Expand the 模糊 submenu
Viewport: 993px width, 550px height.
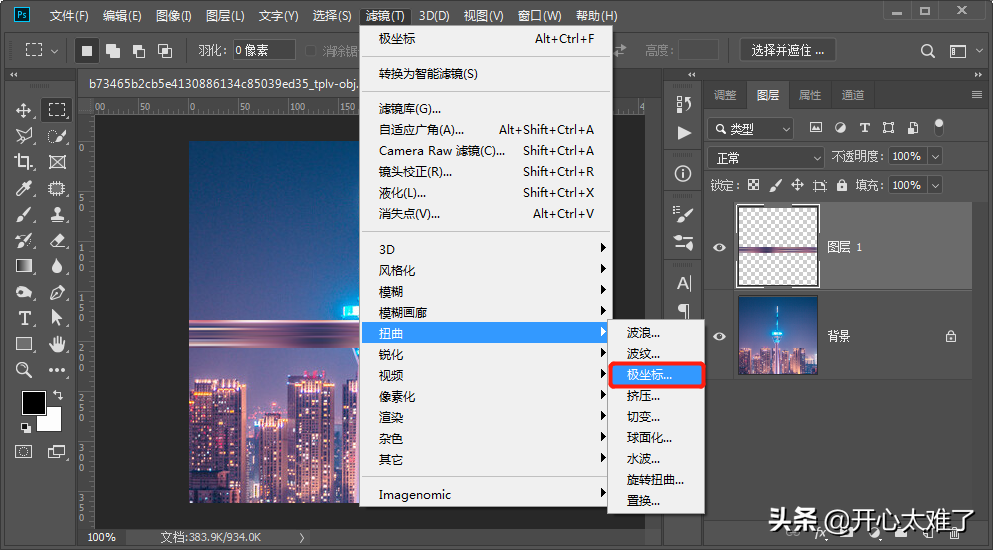click(x=486, y=291)
